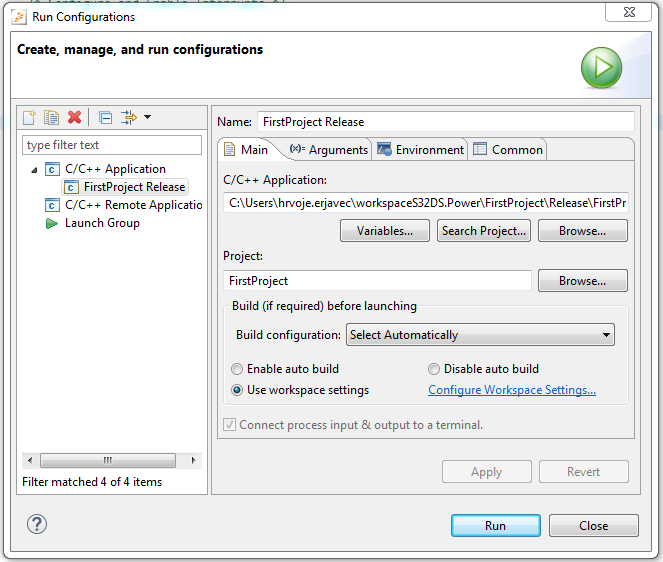Image resolution: width=663 pixels, height=562 pixels.
Task: Click the C/C++ Remote Application icon
Action: [x=52, y=205]
